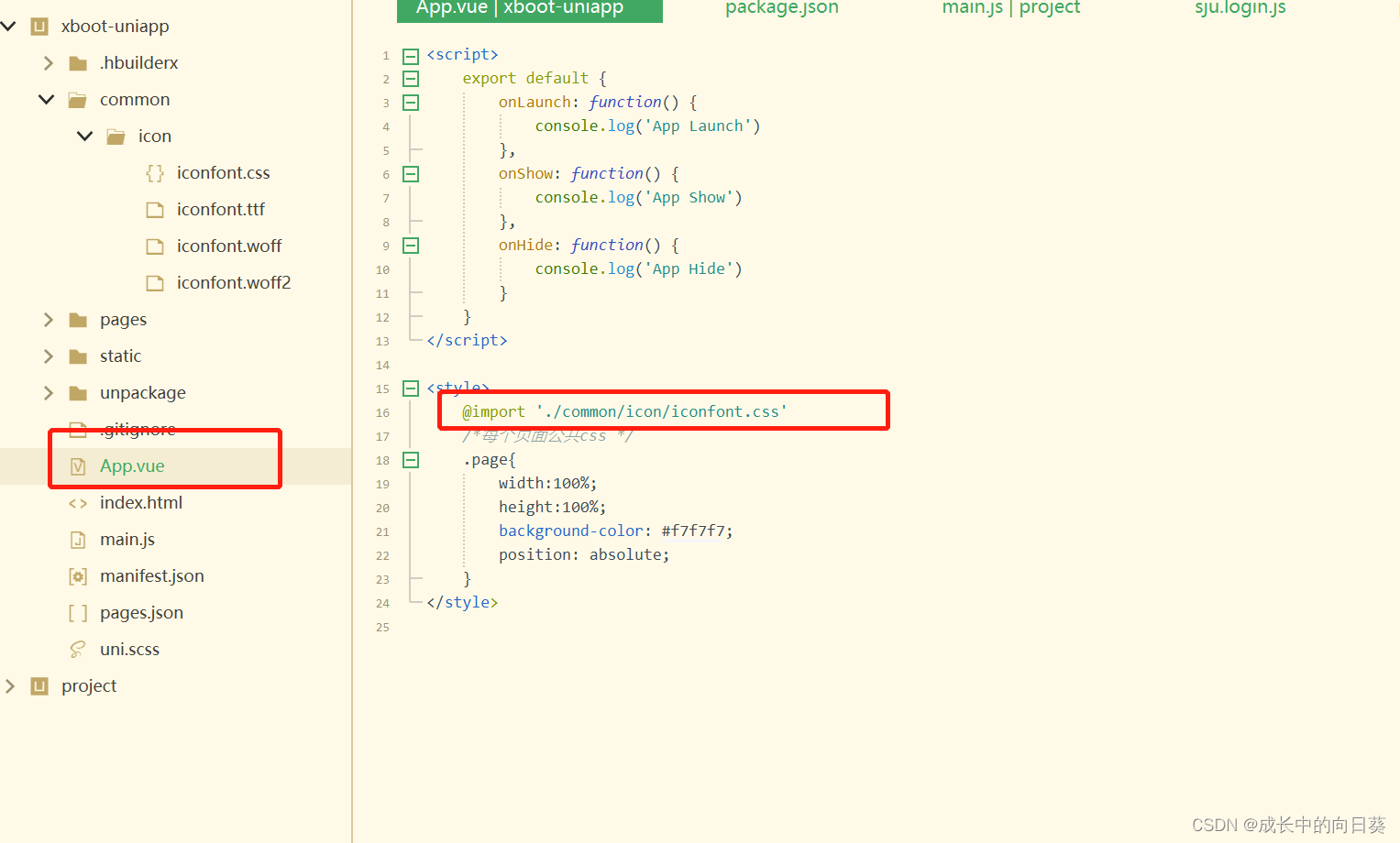
Task: Fold the script block at line 1
Action: (x=411, y=55)
